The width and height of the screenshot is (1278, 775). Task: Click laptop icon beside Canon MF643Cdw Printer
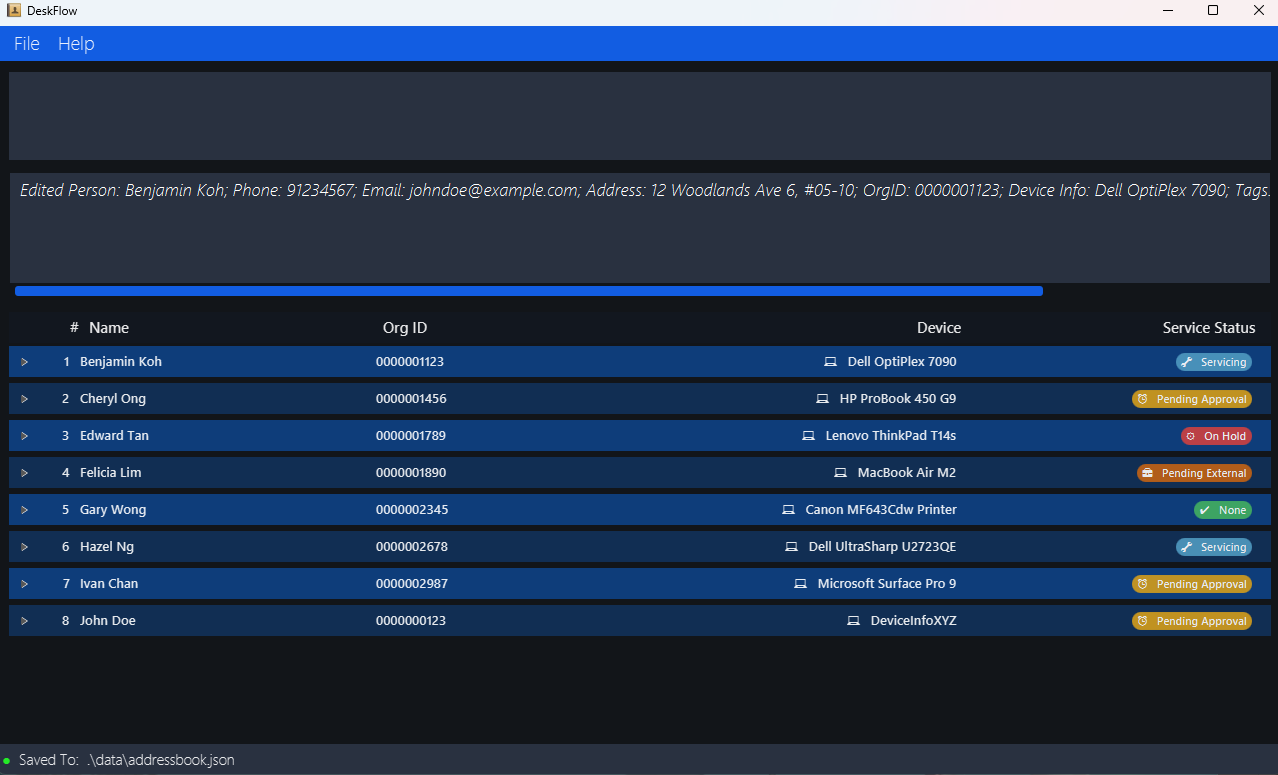(x=788, y=510)
